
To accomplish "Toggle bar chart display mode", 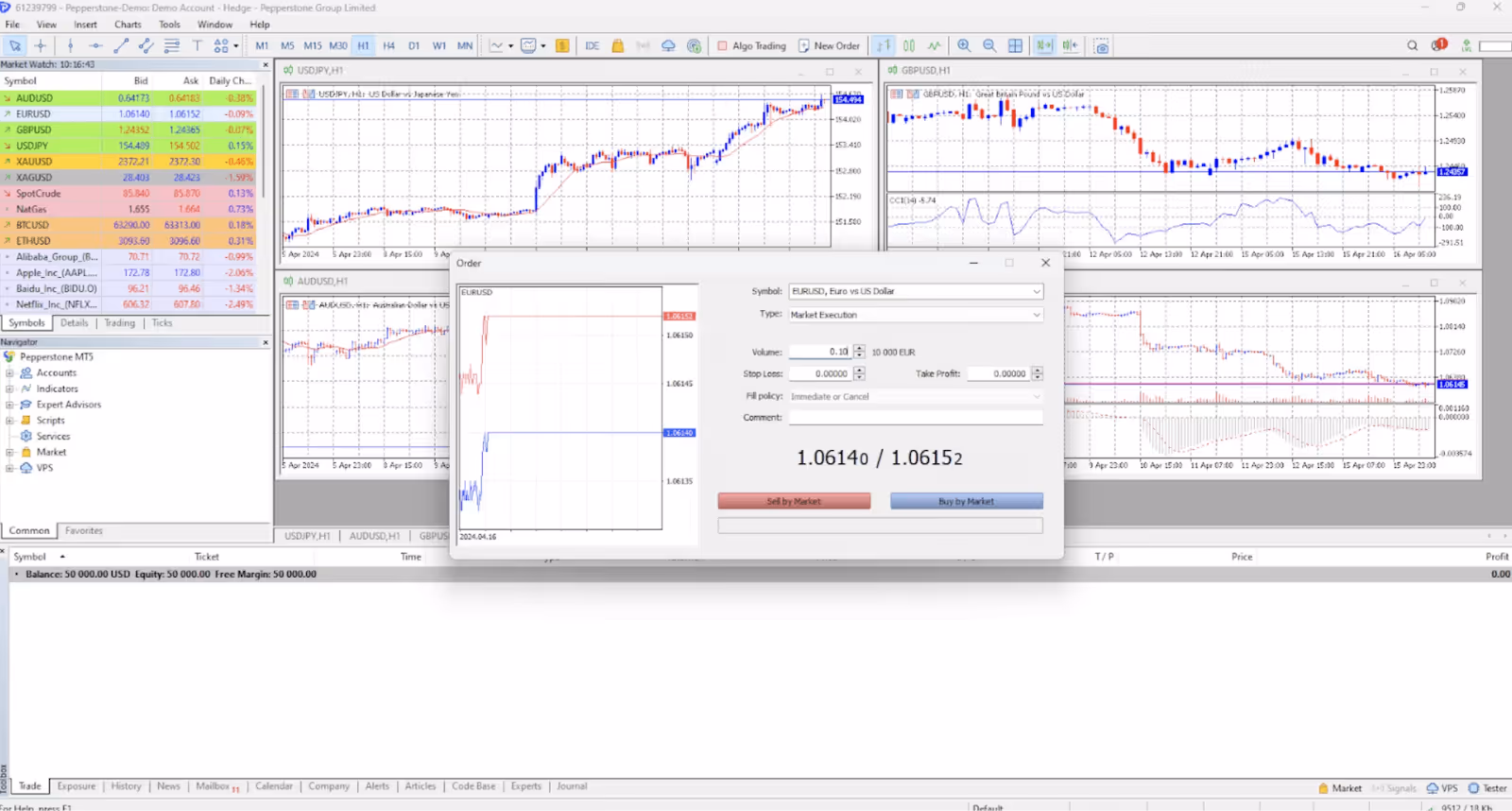I will [x=884, y=45].
